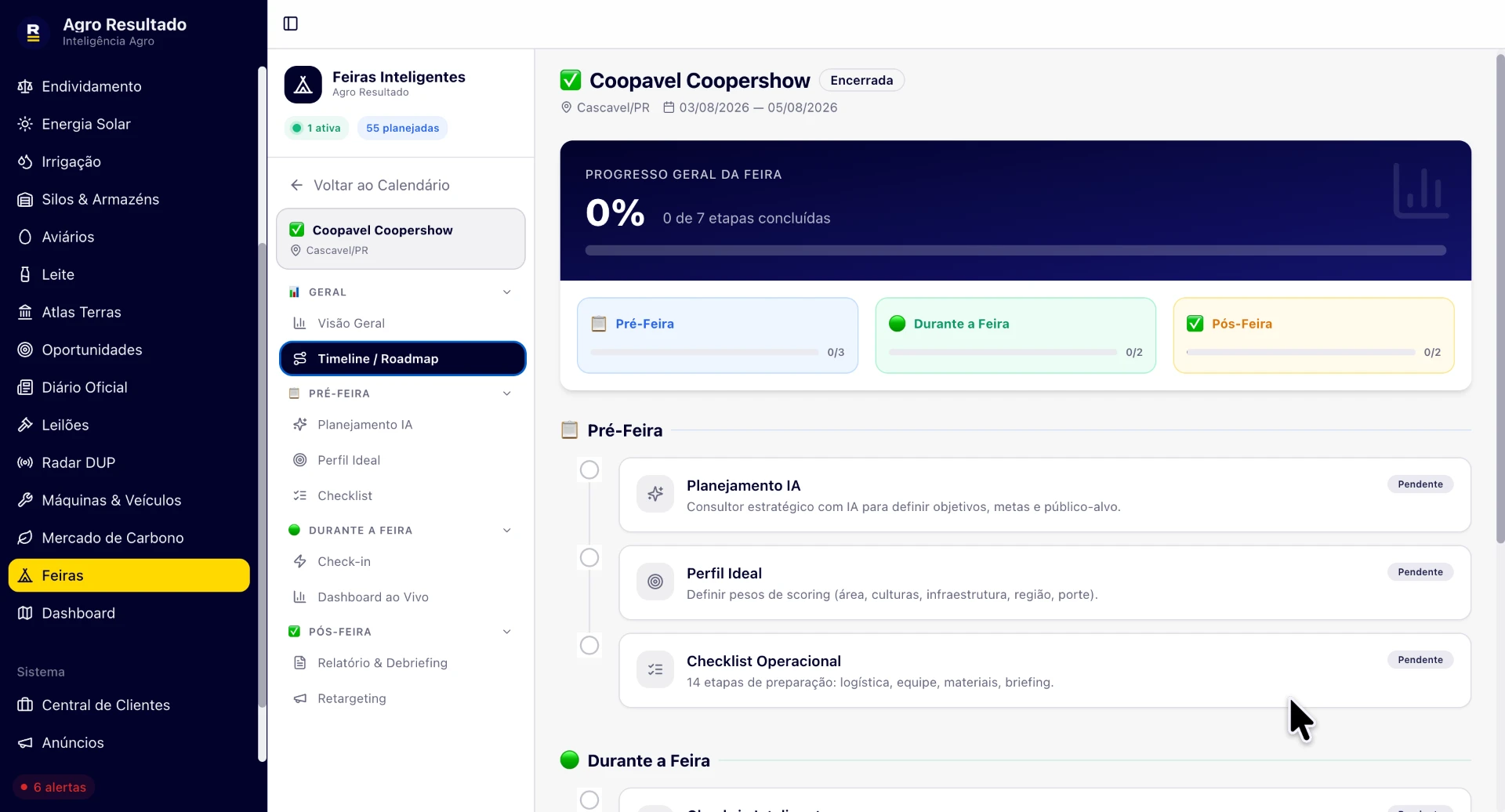1505x812 pixels.
Task: Click the Radar DUP signal icon
Action: pyautogui.click(x=25, y=462)
